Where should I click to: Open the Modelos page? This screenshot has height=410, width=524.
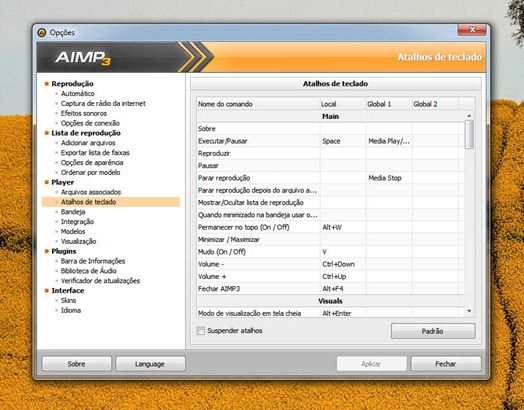pos(73,232)
